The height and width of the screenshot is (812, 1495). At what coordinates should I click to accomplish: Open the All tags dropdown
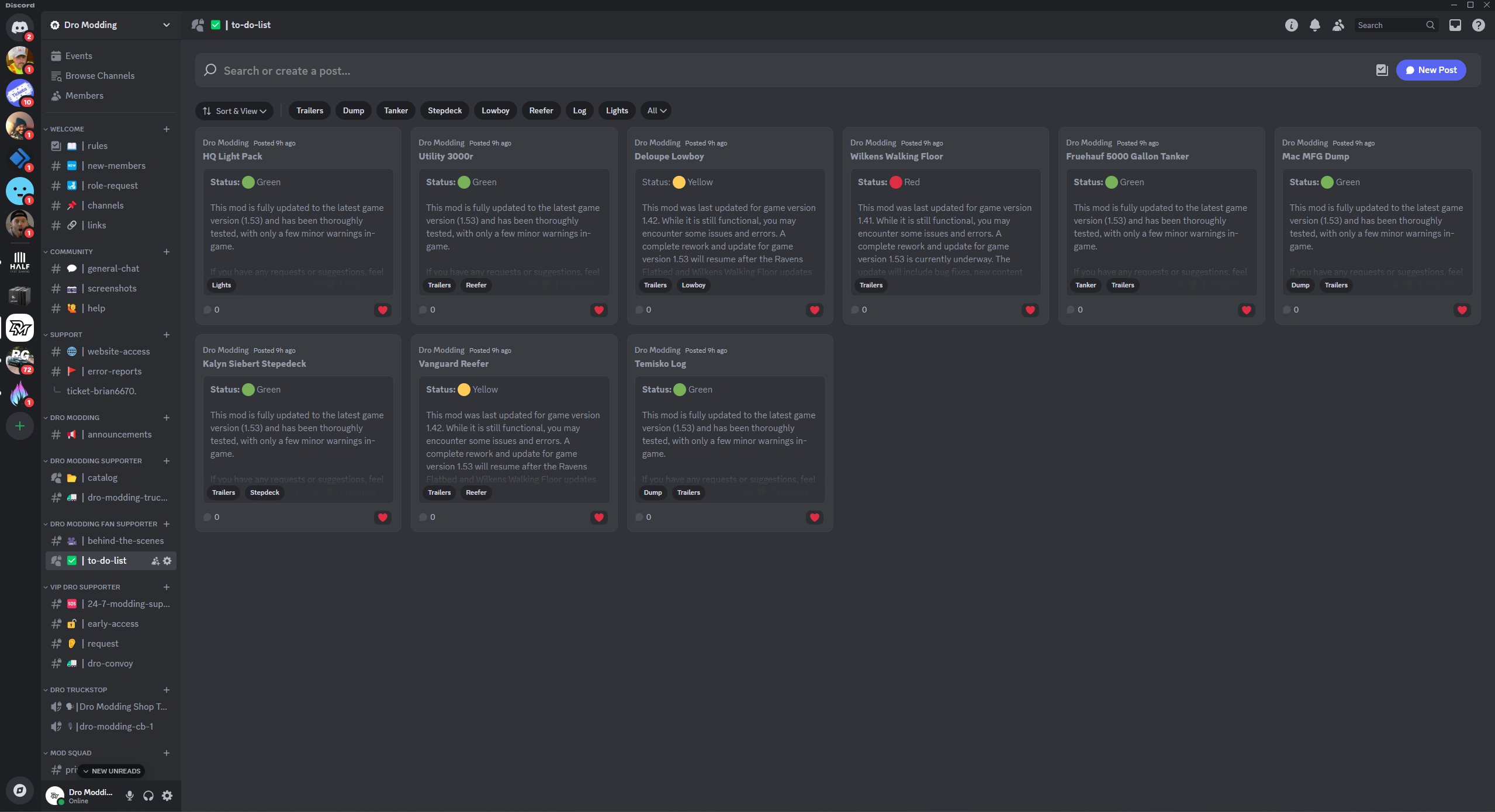pyautogui.click(x=656, y=111)
